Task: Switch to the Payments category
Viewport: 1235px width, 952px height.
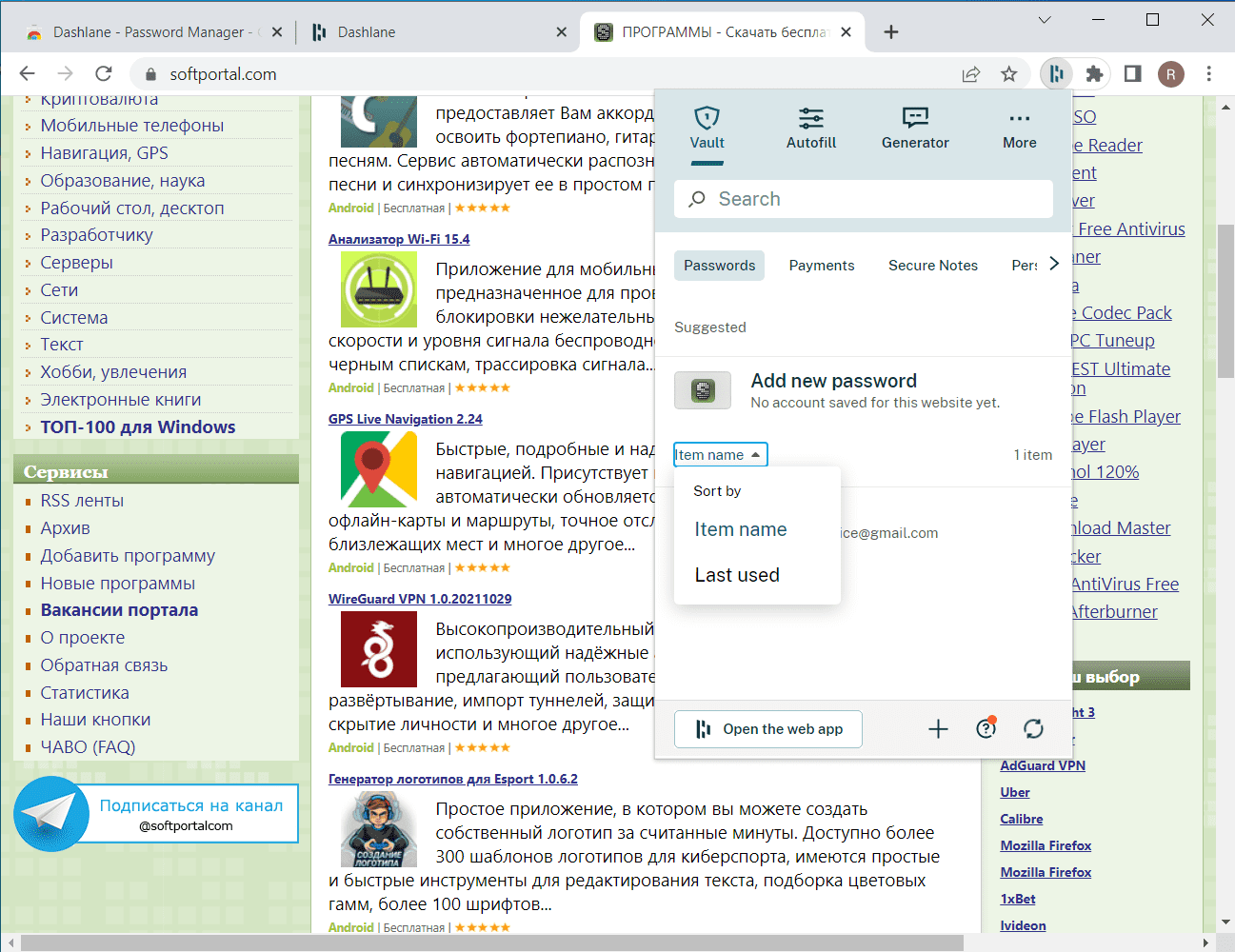Action: click(x=822, y=266)
